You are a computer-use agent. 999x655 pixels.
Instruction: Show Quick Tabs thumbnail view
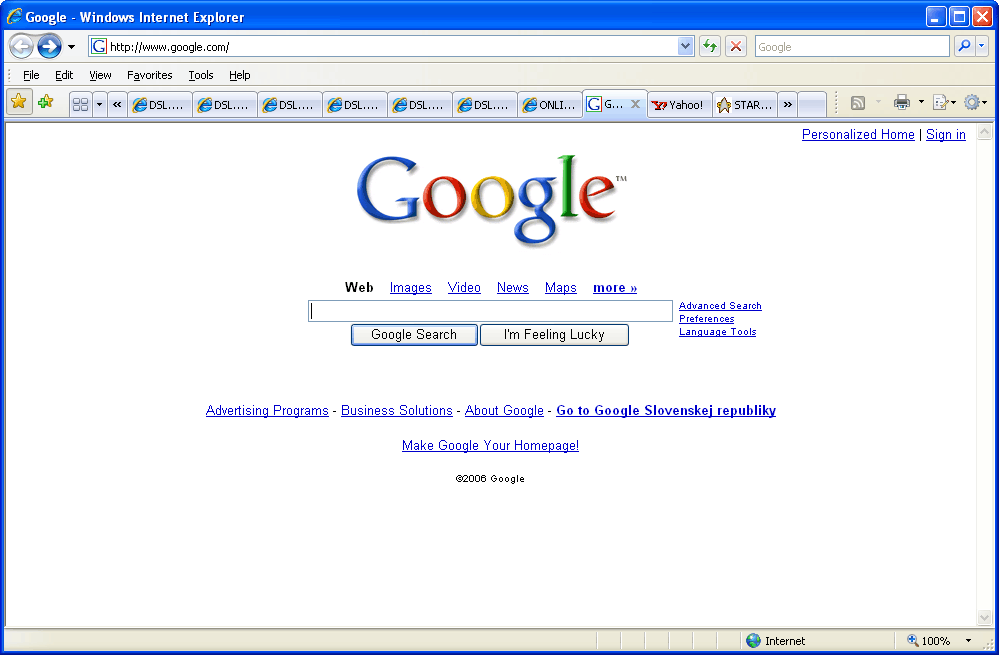pyautogui.click(x=80, y=104)
